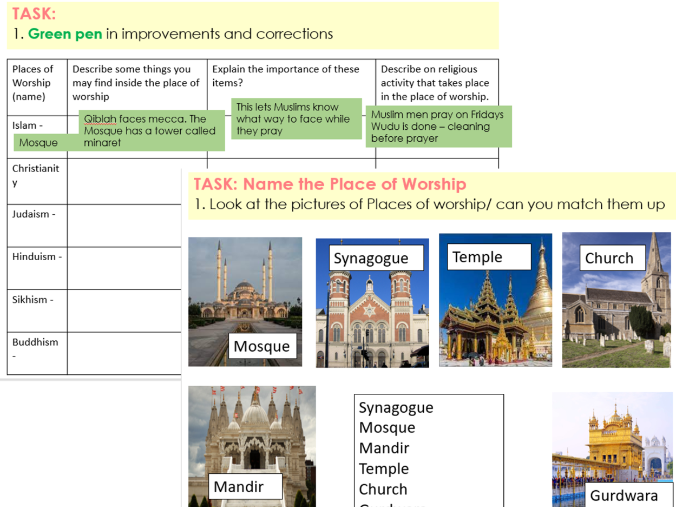Select the 'Gurdwara' label on the photo
The image size is (676, 507).
tap(629, 495)
